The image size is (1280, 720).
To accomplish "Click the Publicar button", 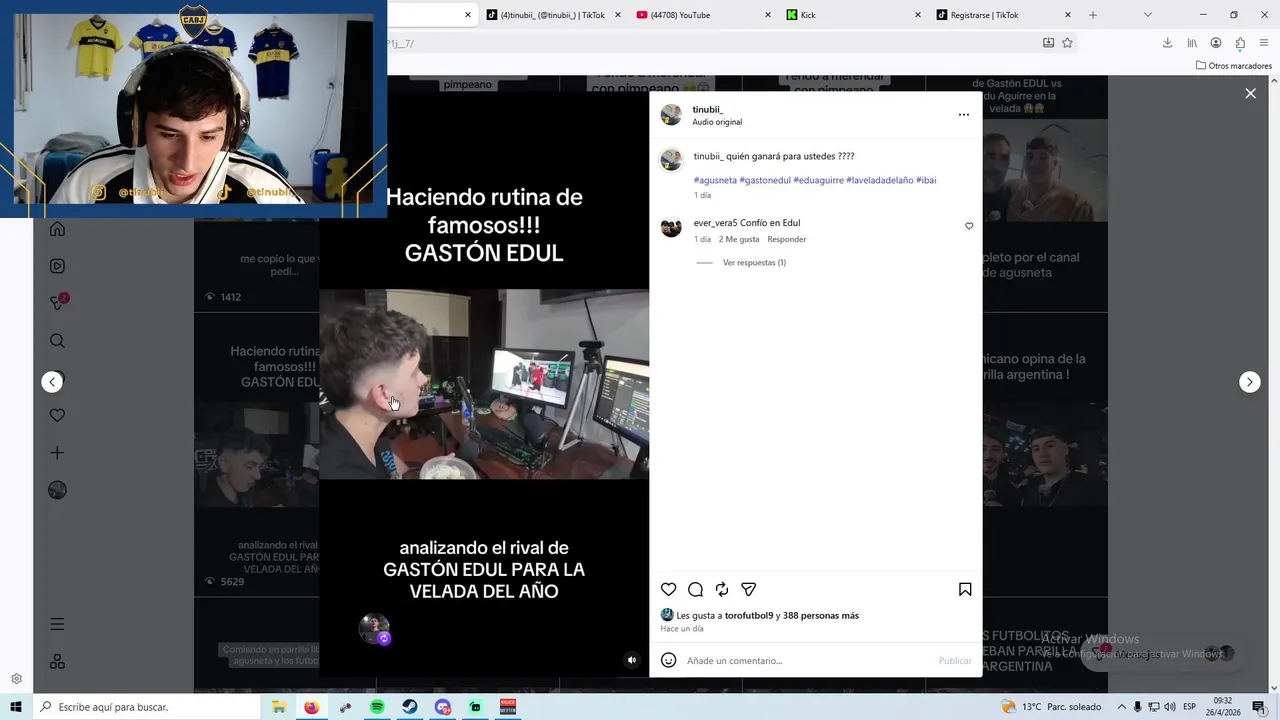I will tap(955, 661).
